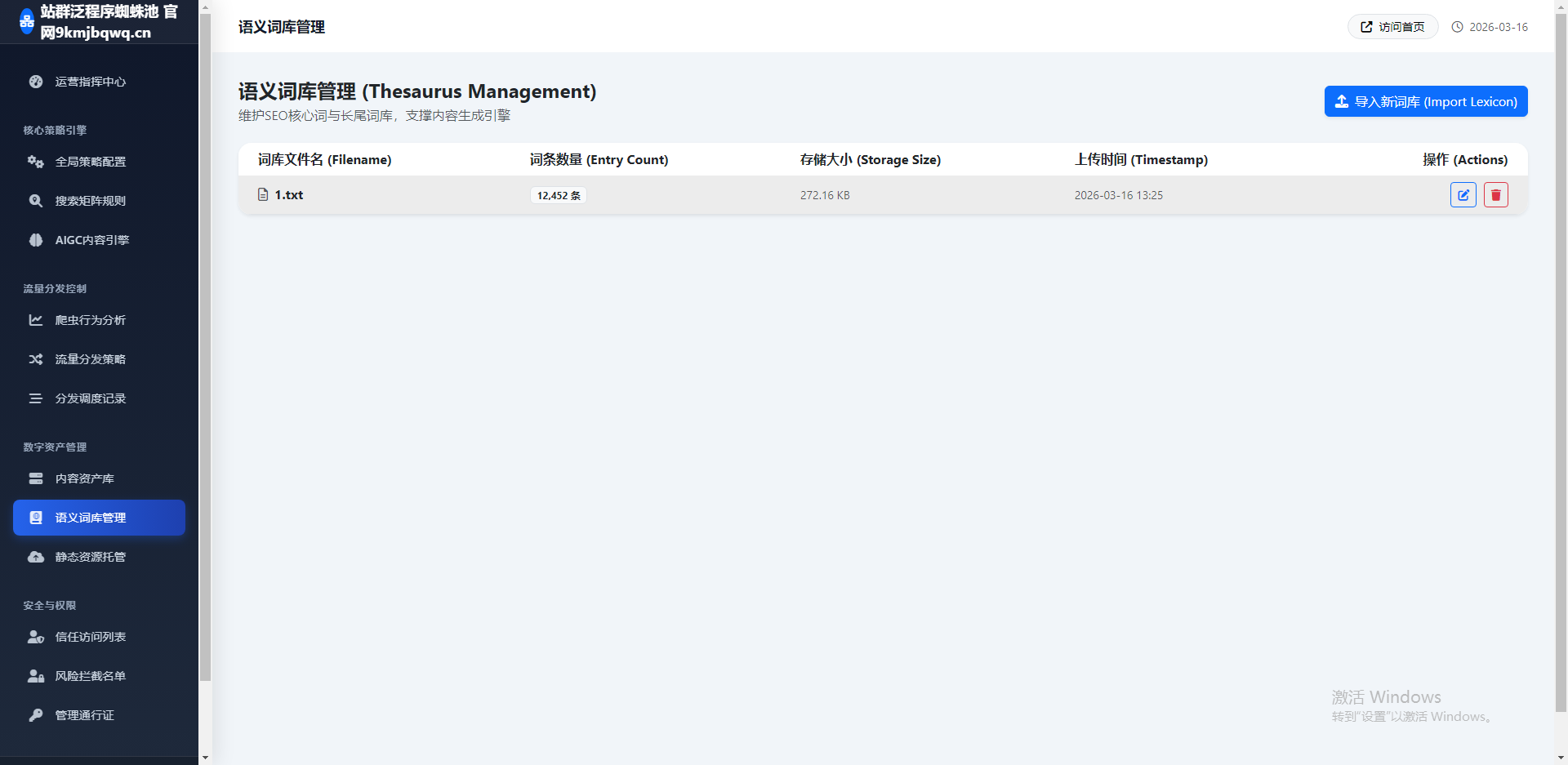Click the spider pool logo icon

click(26, 22)
